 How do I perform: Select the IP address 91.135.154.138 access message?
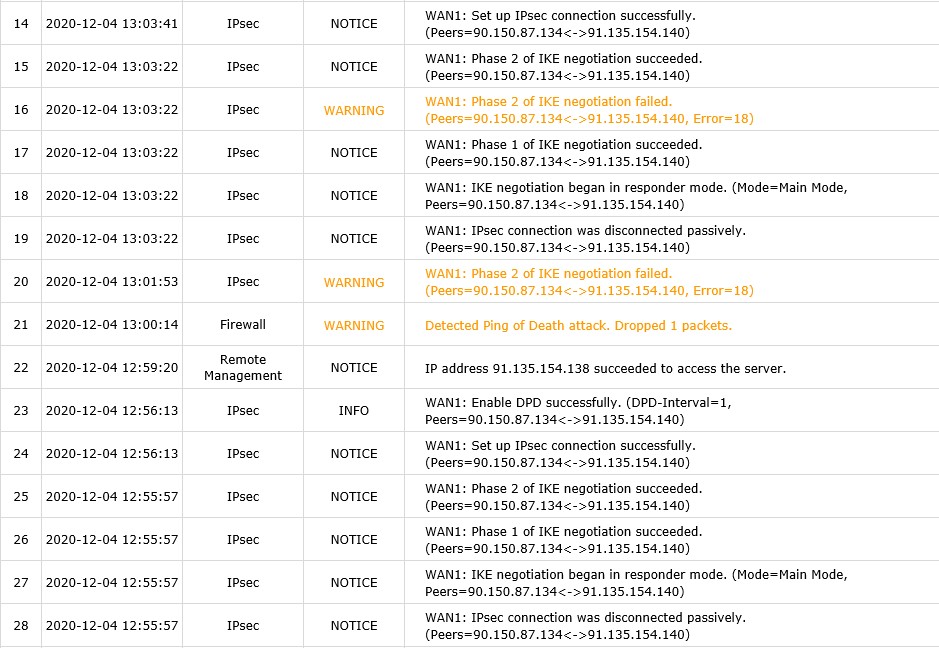605,368
